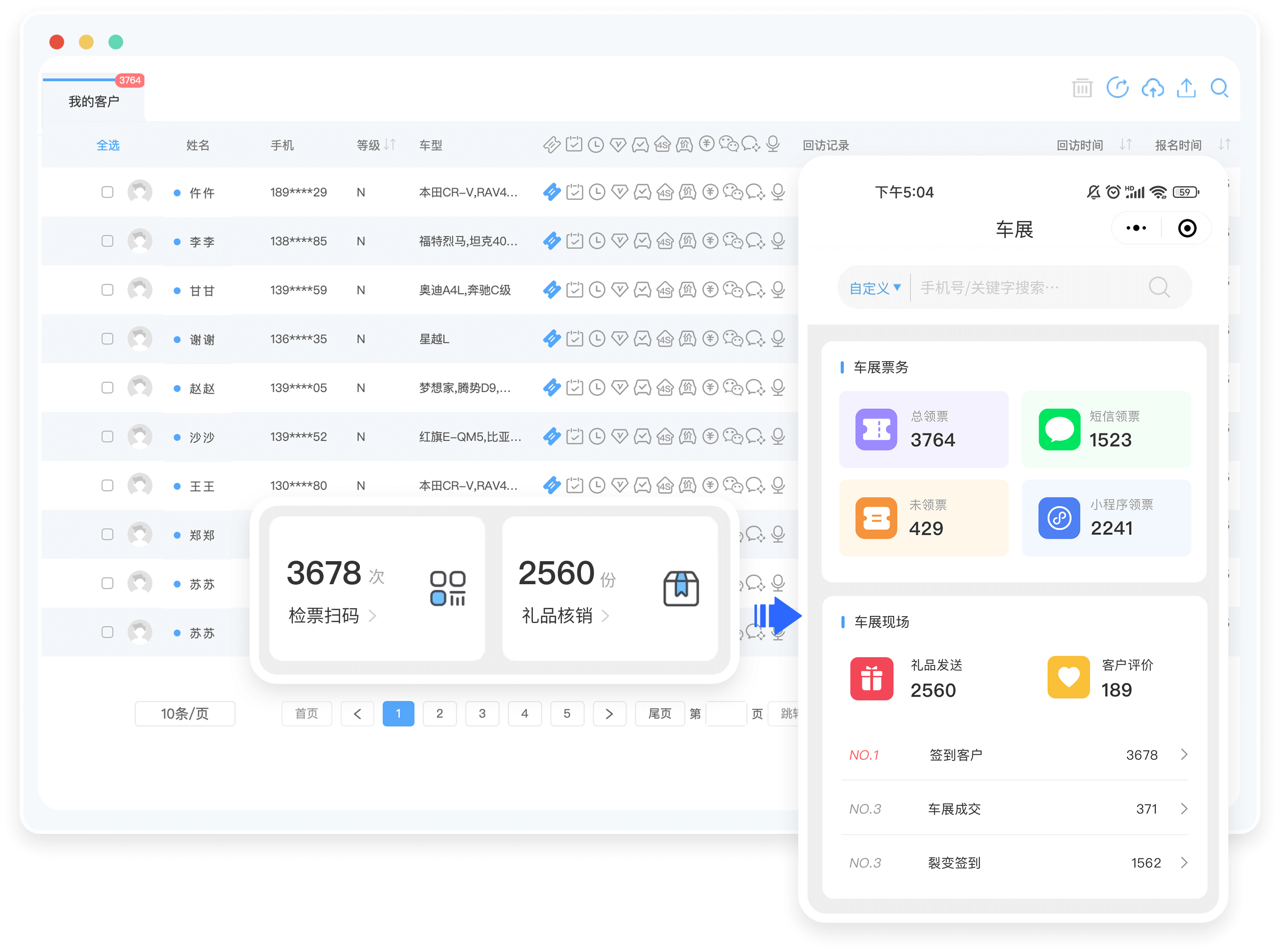Viewport: 1280px width, 952px height.
Task: Expand 签到客户 row chevron
Action: (x=1184, y=754)
